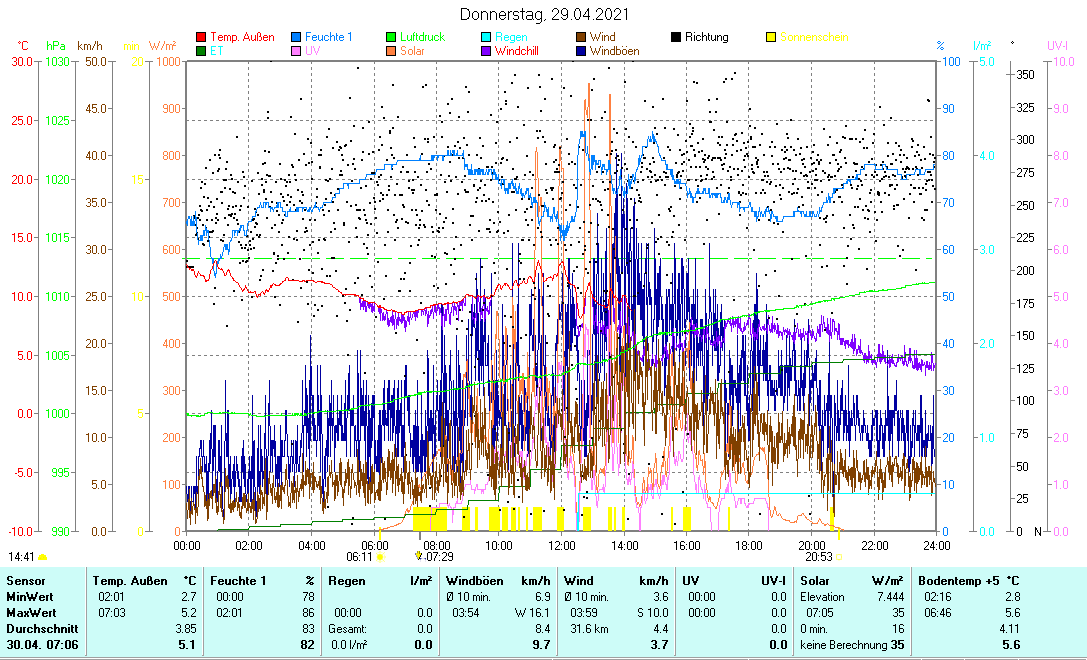Viewport: 1087px width, 660px height.
Task: Click the blue Feuchte 1 legend swatch
Action: (297, 37)
